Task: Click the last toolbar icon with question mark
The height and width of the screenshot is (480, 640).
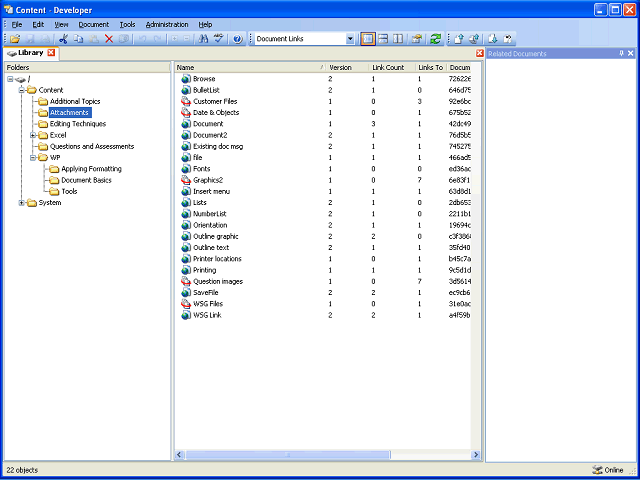Action: (x=508, y=39)
